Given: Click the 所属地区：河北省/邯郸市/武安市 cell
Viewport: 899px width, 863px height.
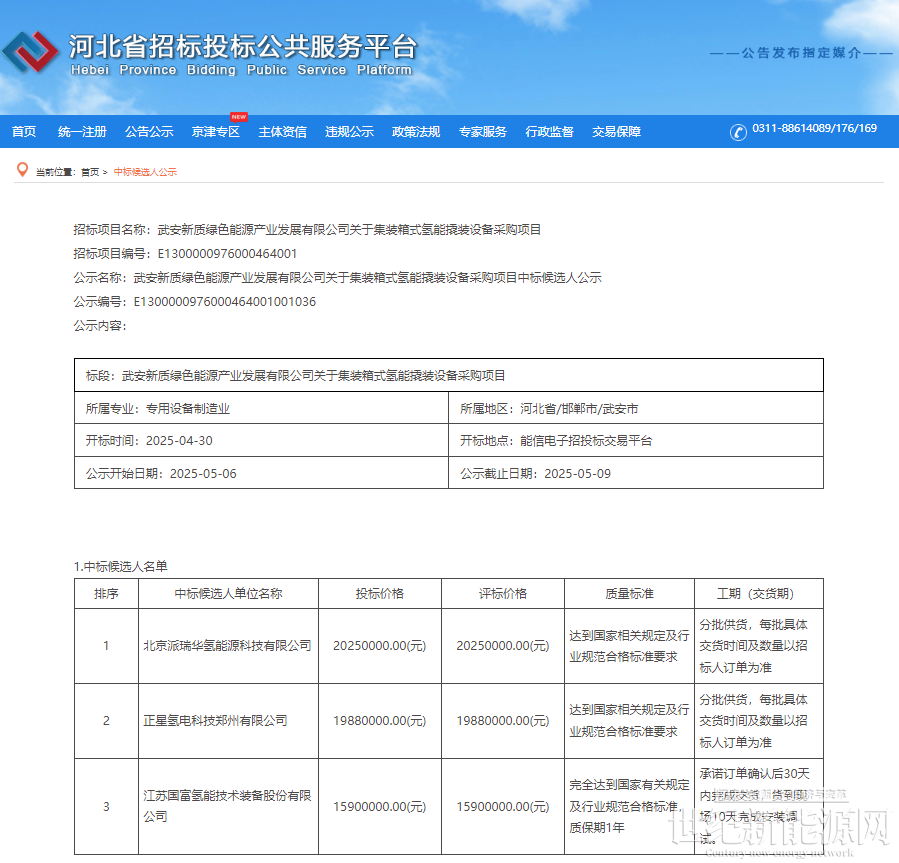Looking at the screenshot, I should 636,408.
